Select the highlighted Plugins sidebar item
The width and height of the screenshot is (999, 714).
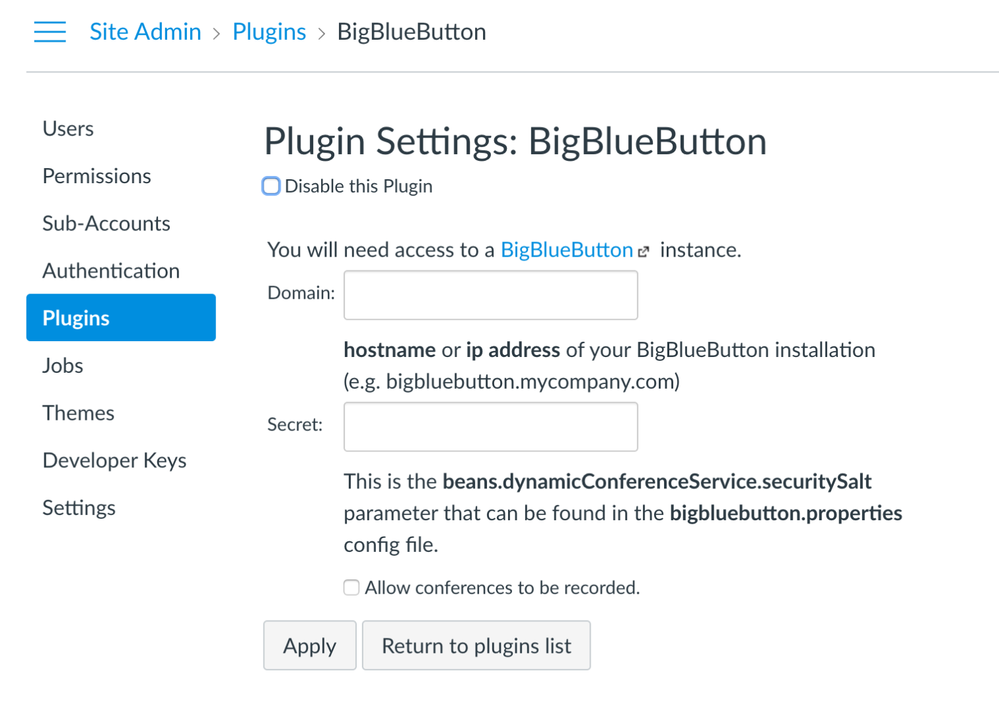(x=120, y=318)
